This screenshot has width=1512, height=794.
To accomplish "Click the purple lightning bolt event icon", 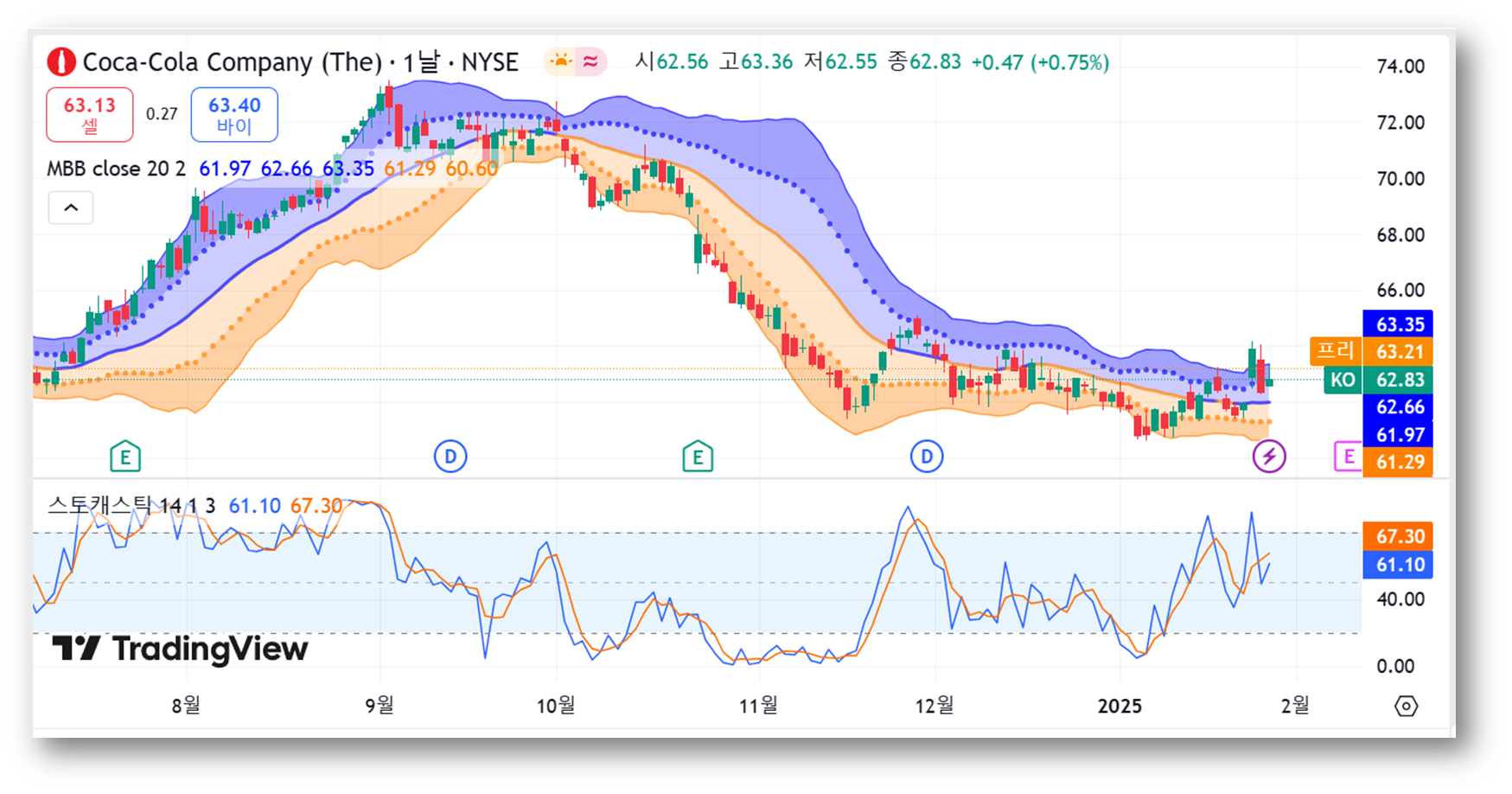I will tap(1269, 456).
